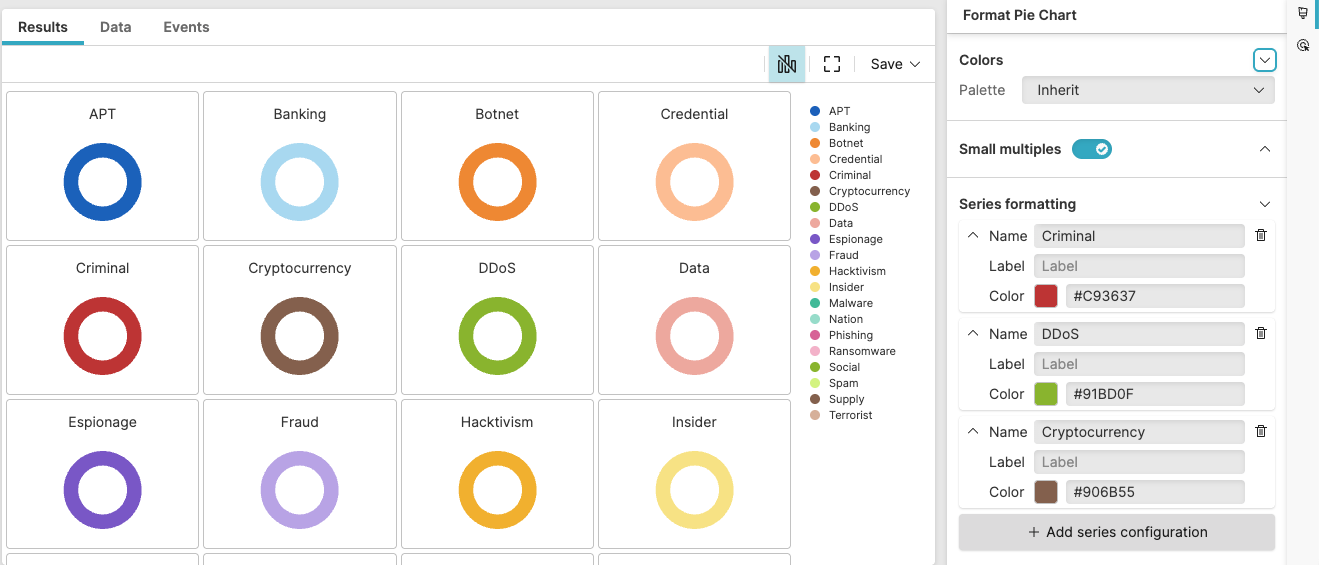Screen dimensions: 1319x565
Task: Switch to the Events tab
Action: click(187, 27)
